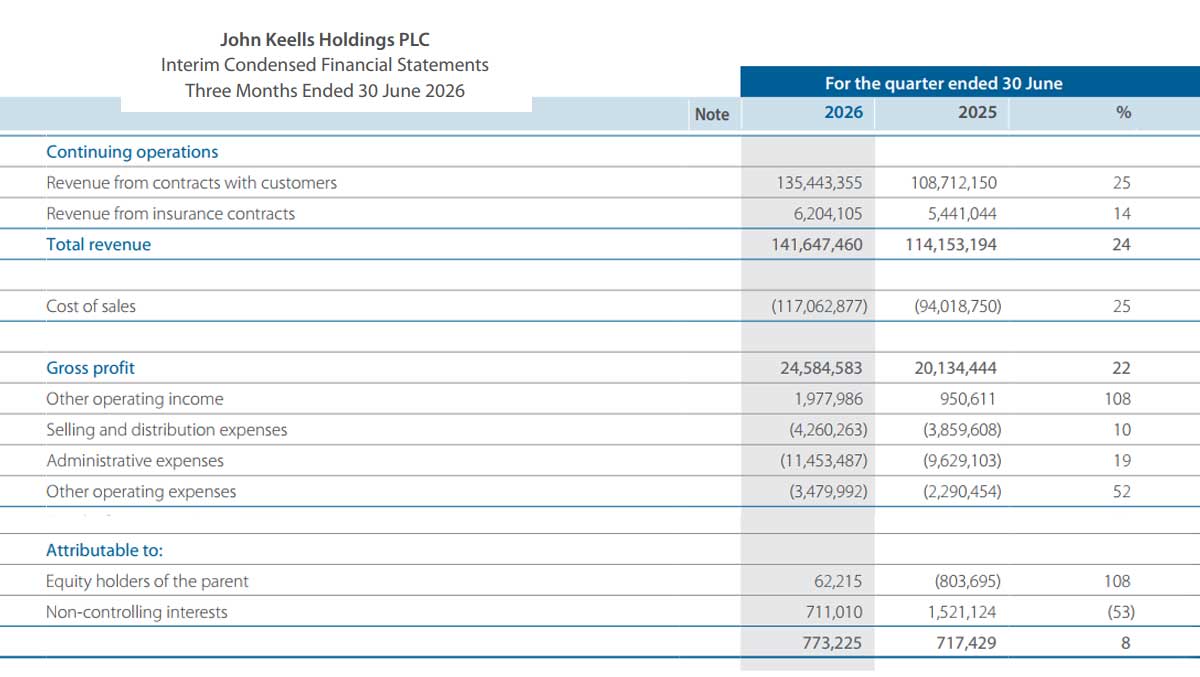Click gross profit percentage 22
The height and width of the screenshot is (677, 1200).
[1122, 369]
